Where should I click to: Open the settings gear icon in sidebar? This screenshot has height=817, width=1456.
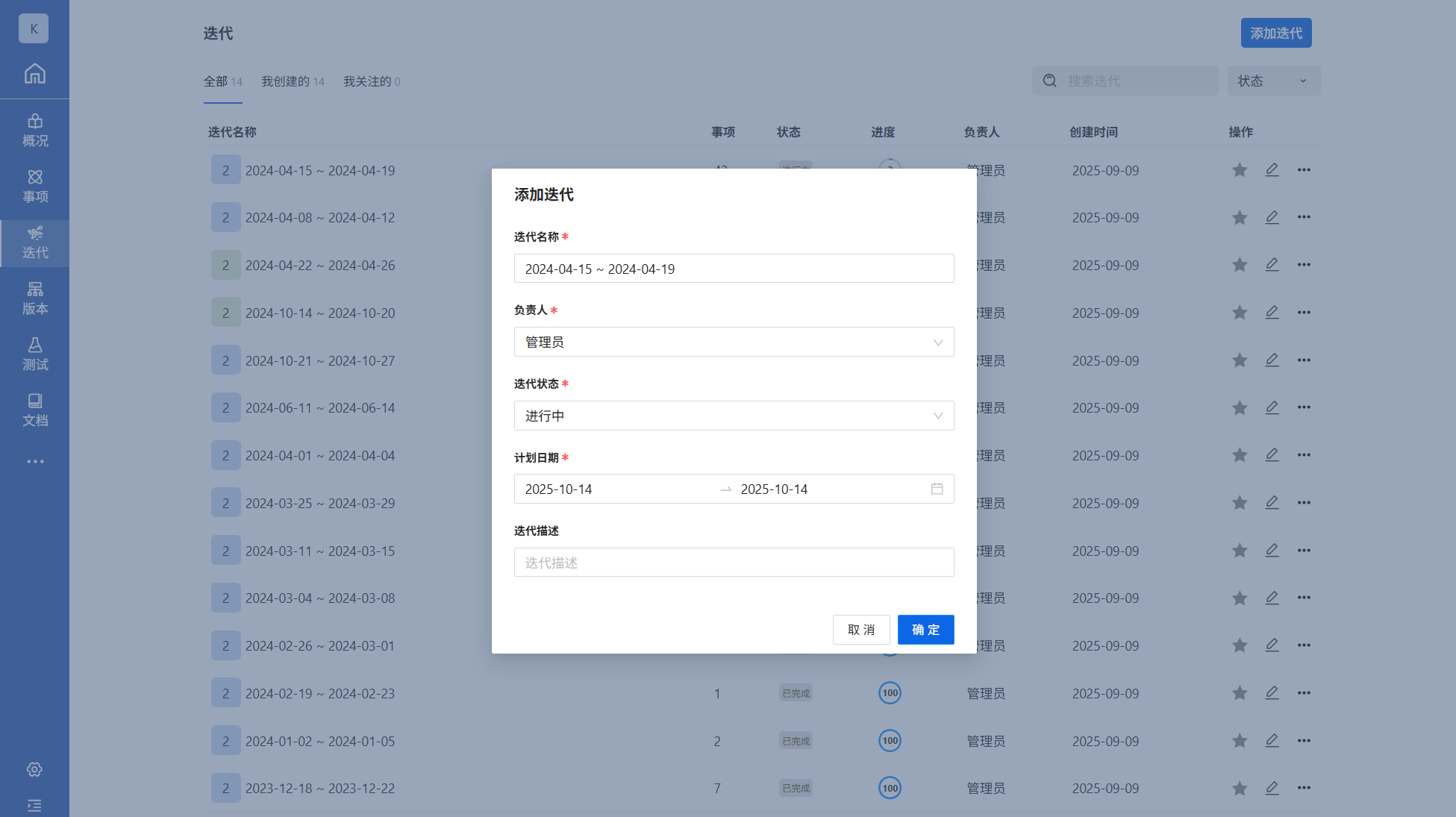(x=34, y=769)
